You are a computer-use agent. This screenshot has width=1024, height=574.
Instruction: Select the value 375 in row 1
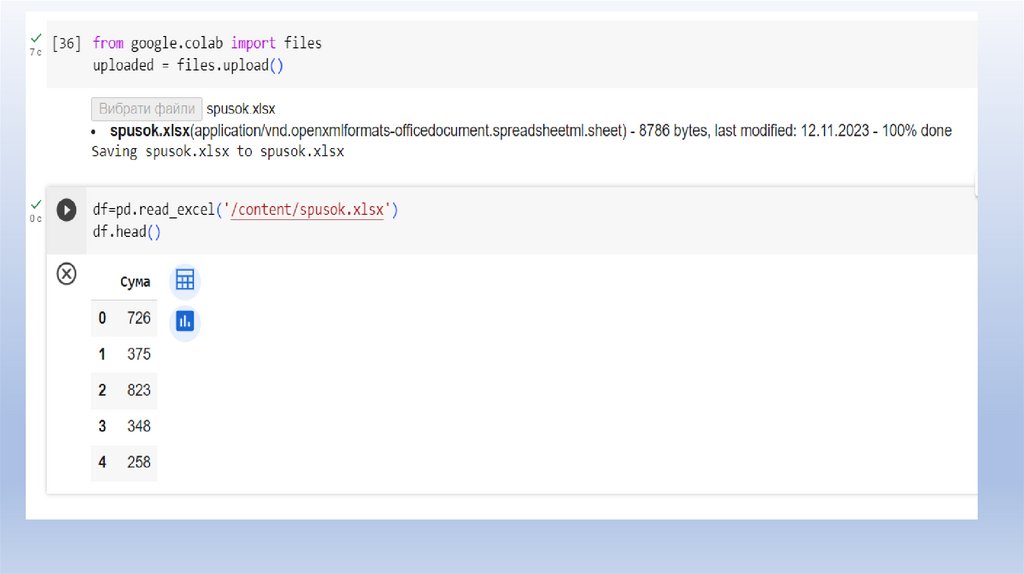[138, 354]
